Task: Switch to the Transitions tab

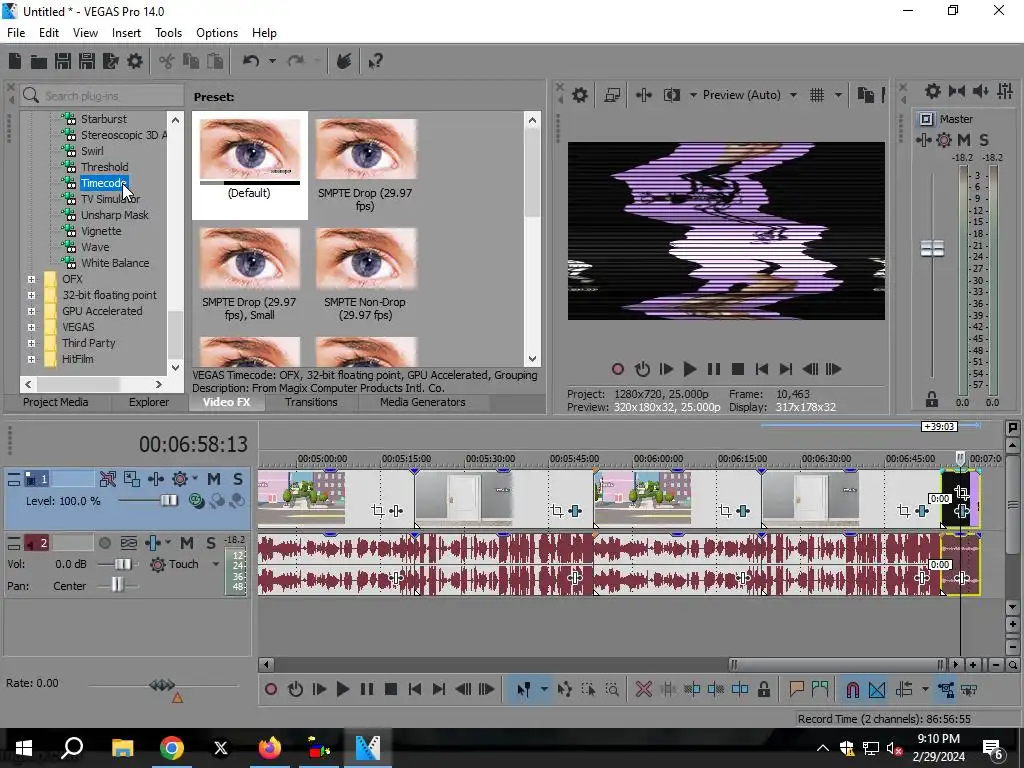Action: 311,402
